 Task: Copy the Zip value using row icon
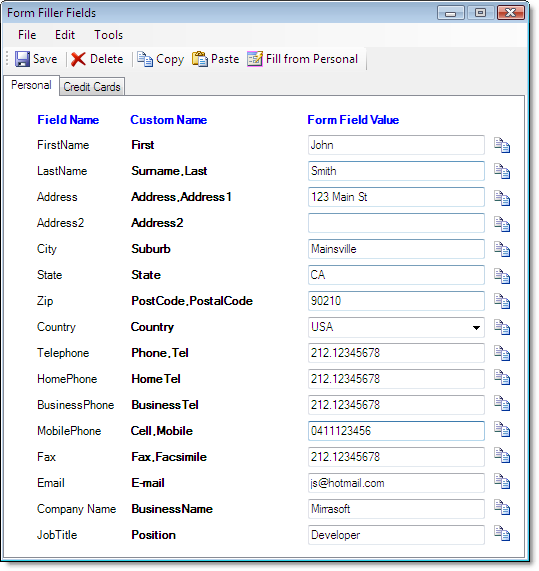click(x=502, y=301)
